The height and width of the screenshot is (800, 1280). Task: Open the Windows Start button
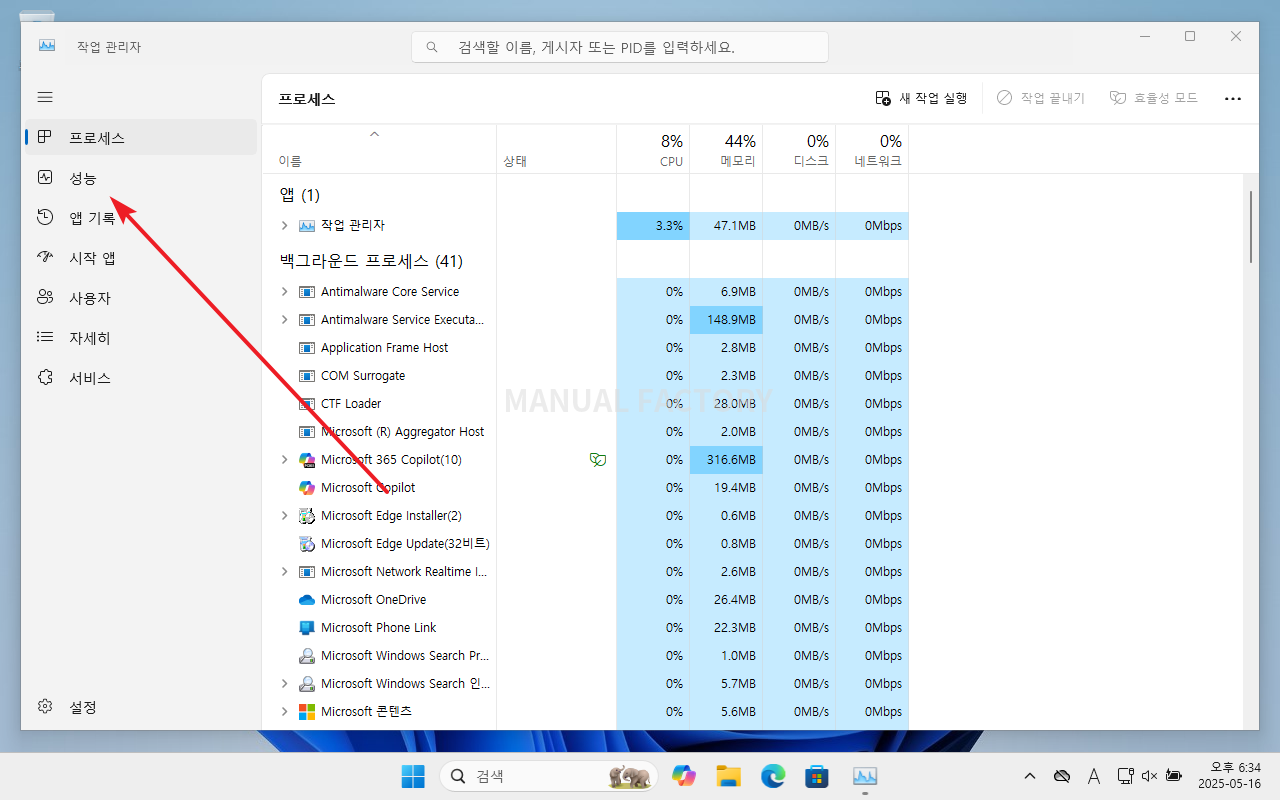(x=412, y=776)
